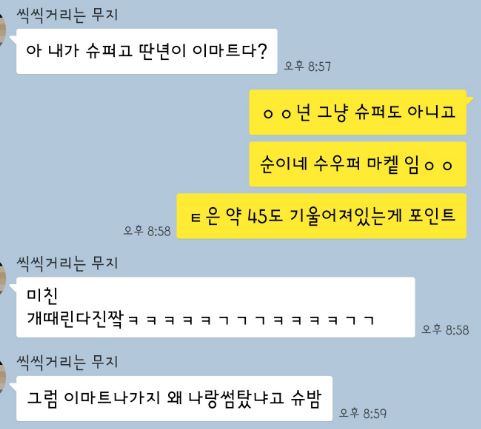Click the '45도' text in yellow message
Image resolution: width=481 pixels, height=429 pixels.
(266, 216)
